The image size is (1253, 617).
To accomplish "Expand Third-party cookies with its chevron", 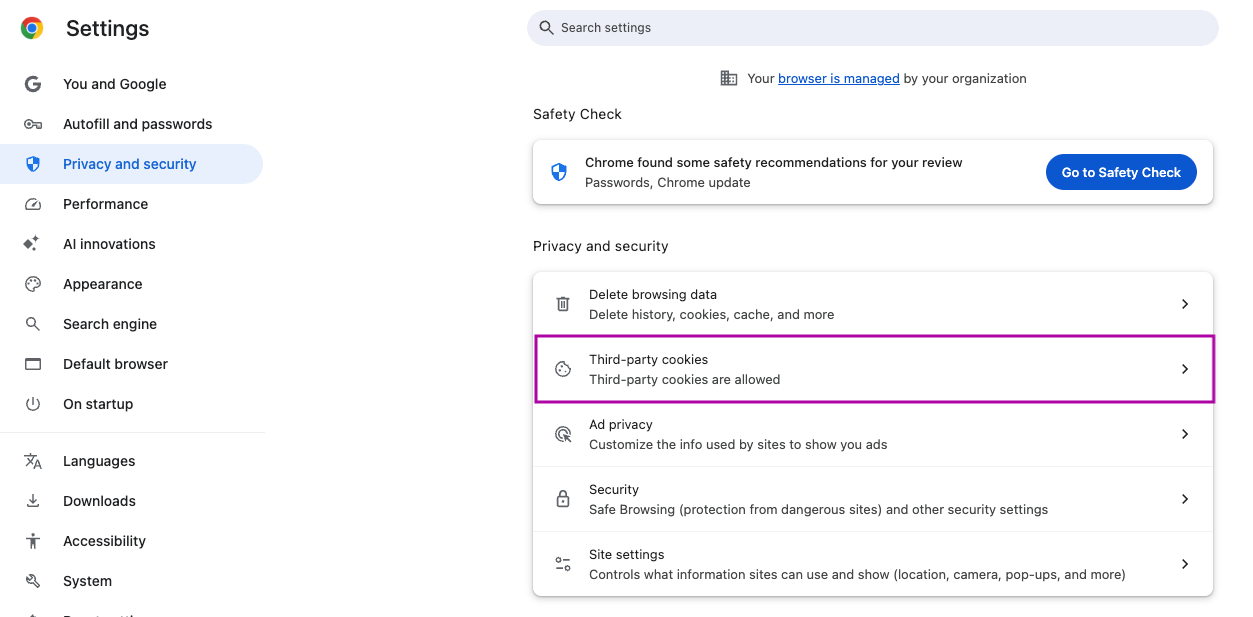I will pyautogui.click(x=1185, y=369).
